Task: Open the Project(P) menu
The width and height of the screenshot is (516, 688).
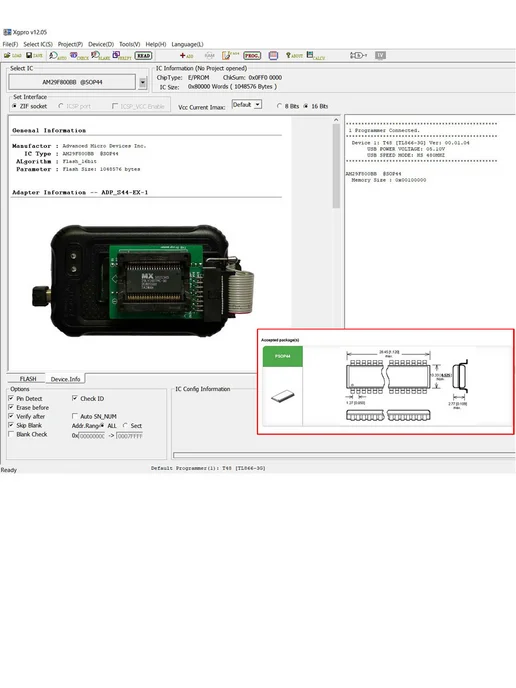Action: pos(70,44)
